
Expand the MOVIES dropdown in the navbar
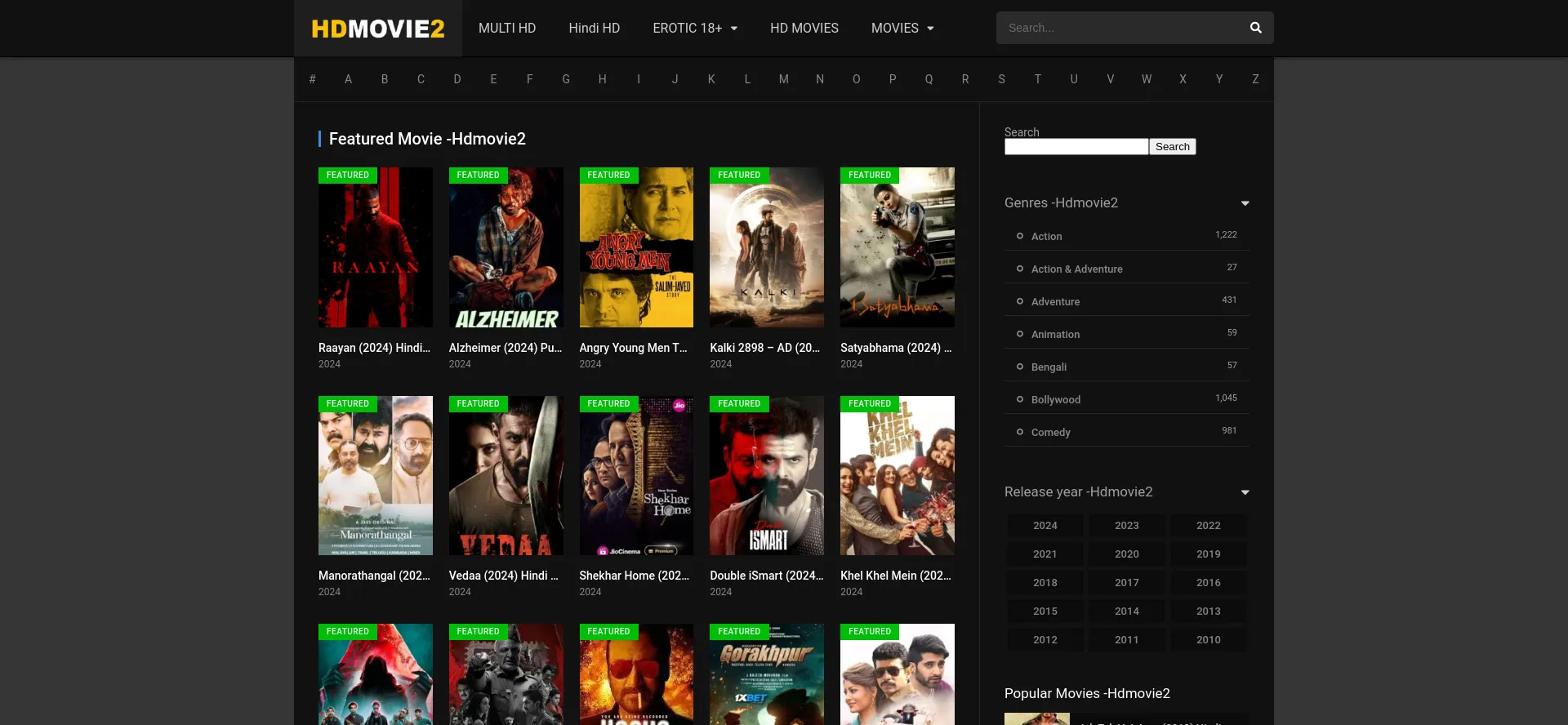pos(902,28)
